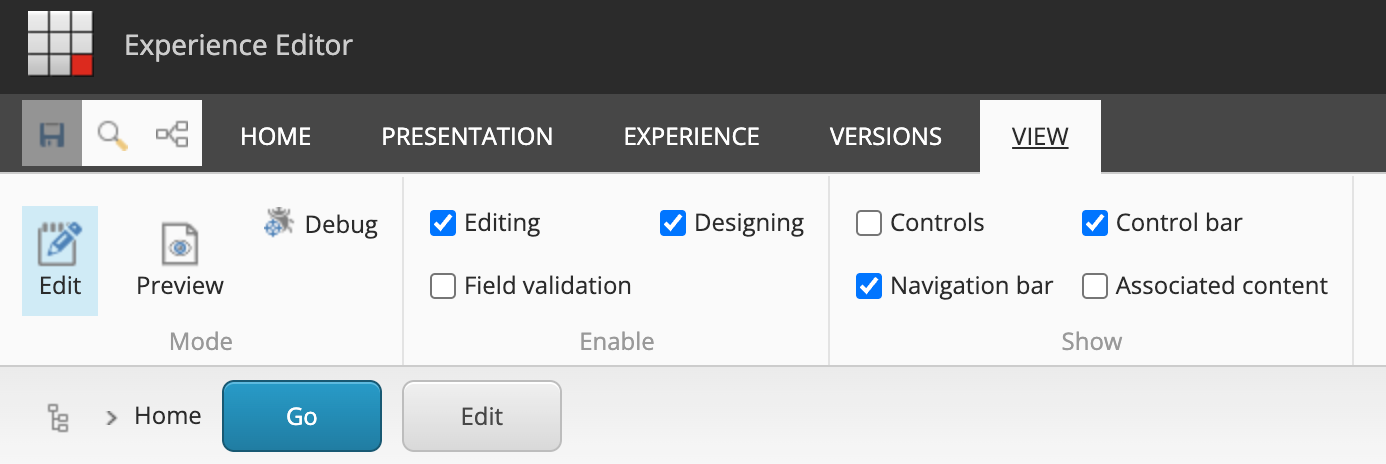Click the blue Go button
This screenshot has width=1386, height=464.
click(302, 416)
